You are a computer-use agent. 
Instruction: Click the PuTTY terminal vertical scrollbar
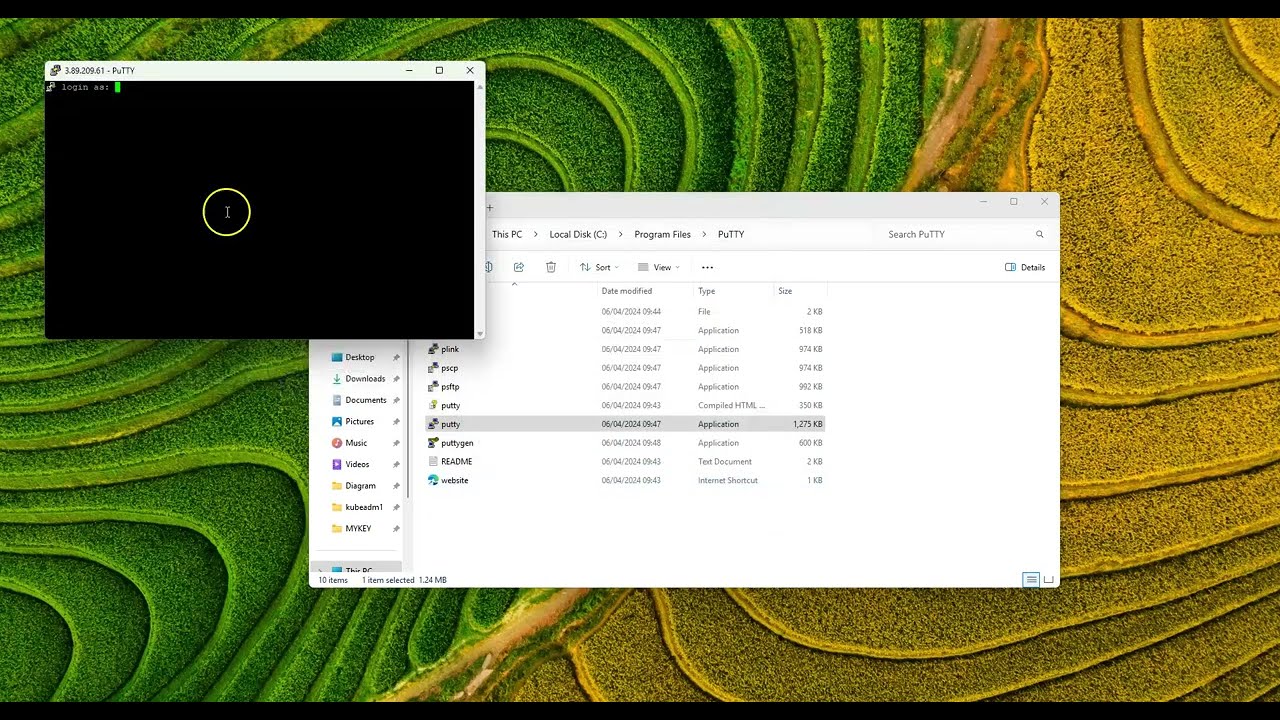tap(480, 210)
